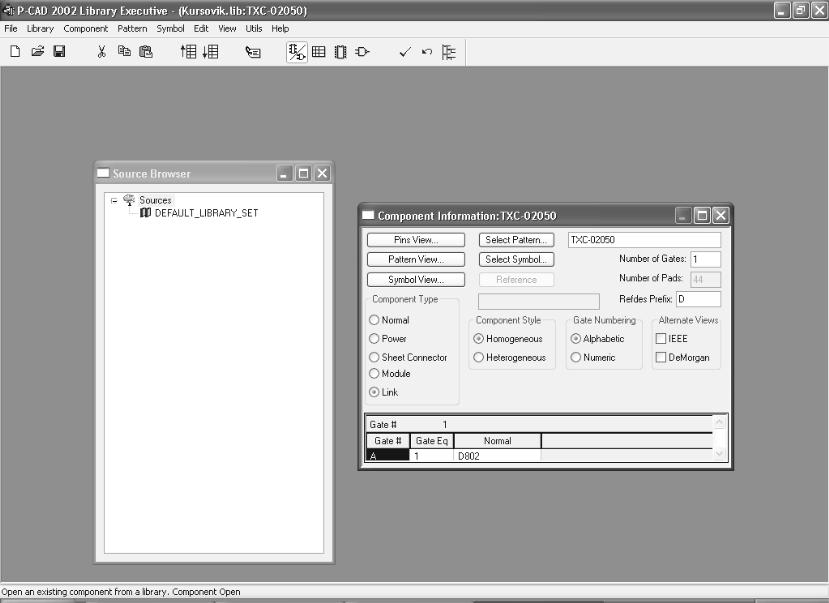This screenshot has width=829, height=603.
Task: Select Link component type
Action: tap(374, 392)
